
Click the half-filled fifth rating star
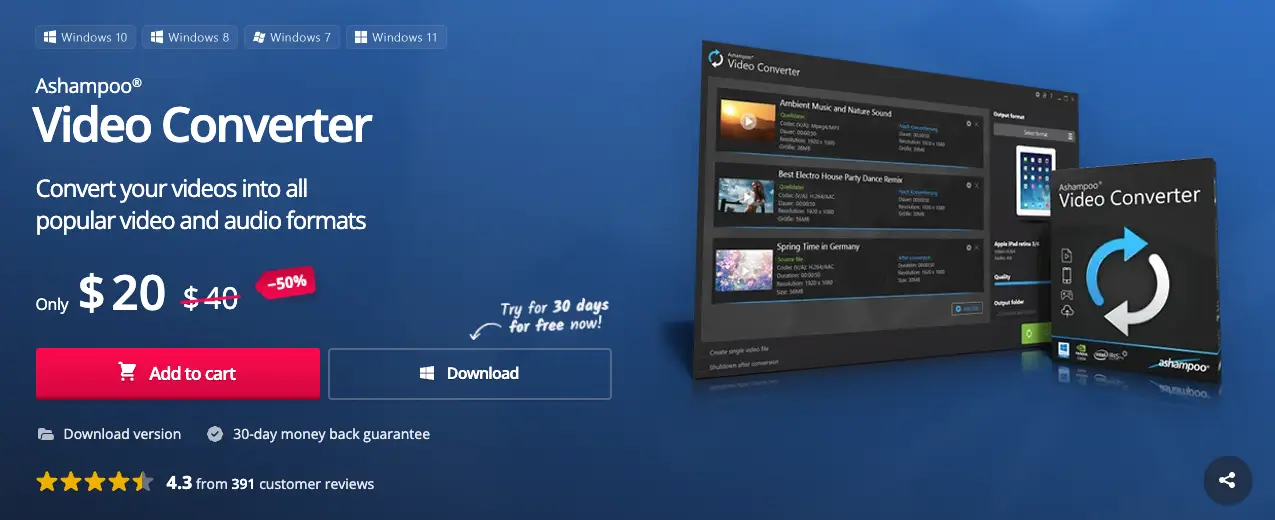click(x=143, y=483)
